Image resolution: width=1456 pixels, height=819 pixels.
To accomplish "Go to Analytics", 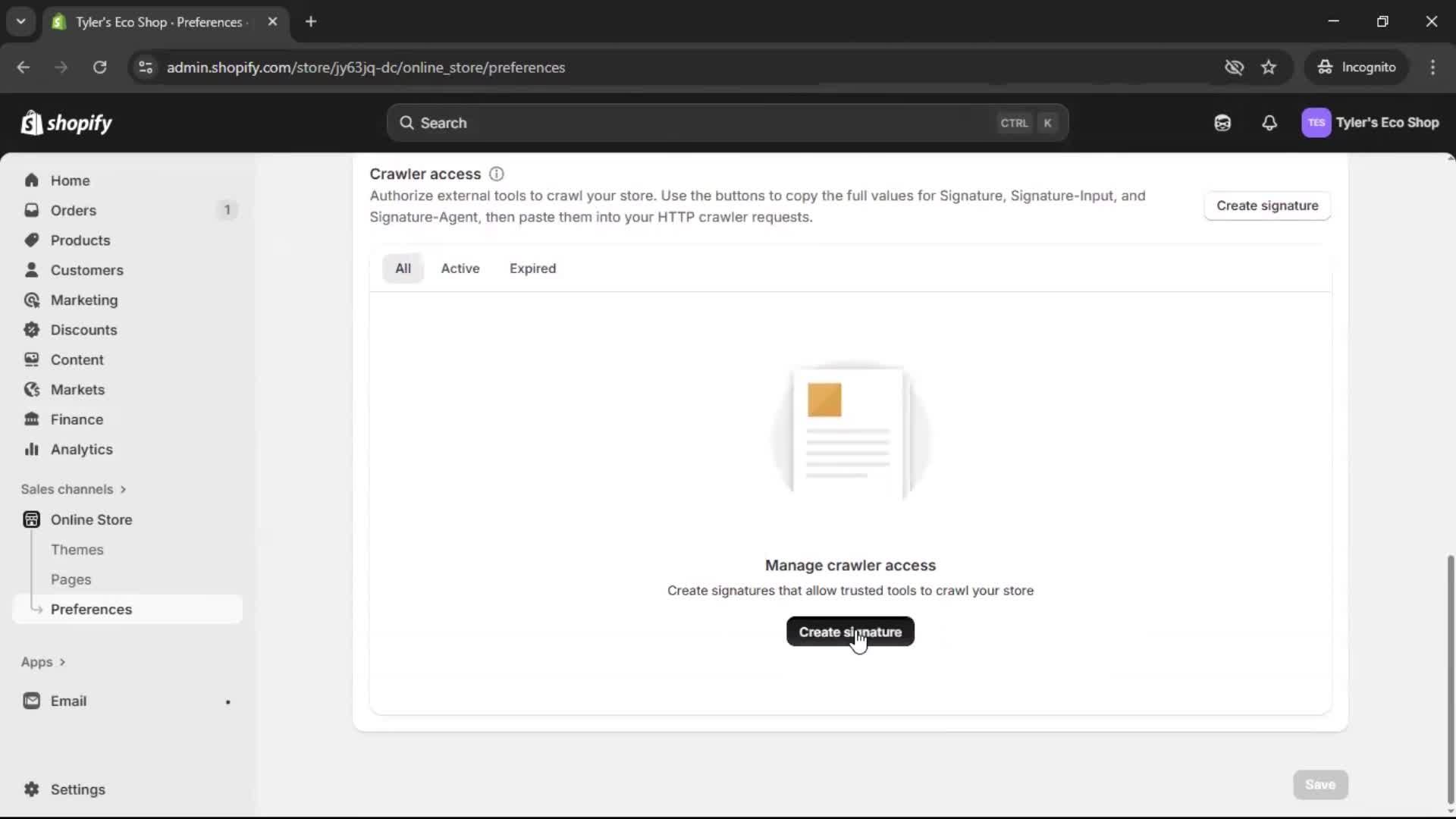I will pyautogui.click(x=80, y=449).
